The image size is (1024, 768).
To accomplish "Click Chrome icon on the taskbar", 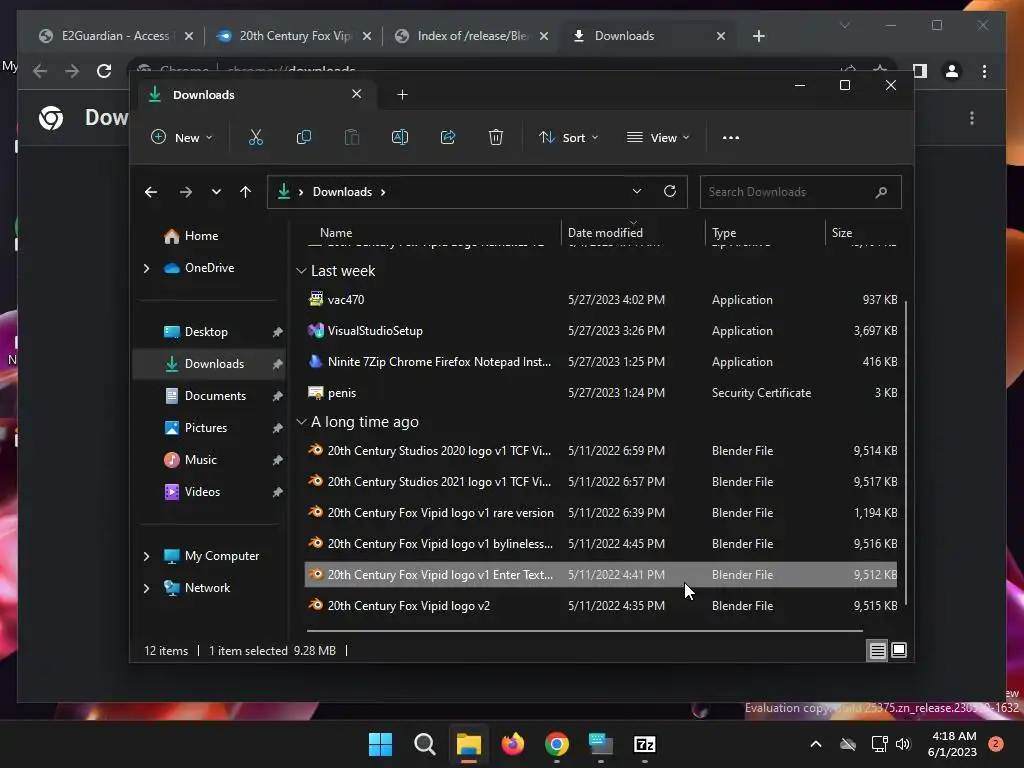I will point(557,744).
